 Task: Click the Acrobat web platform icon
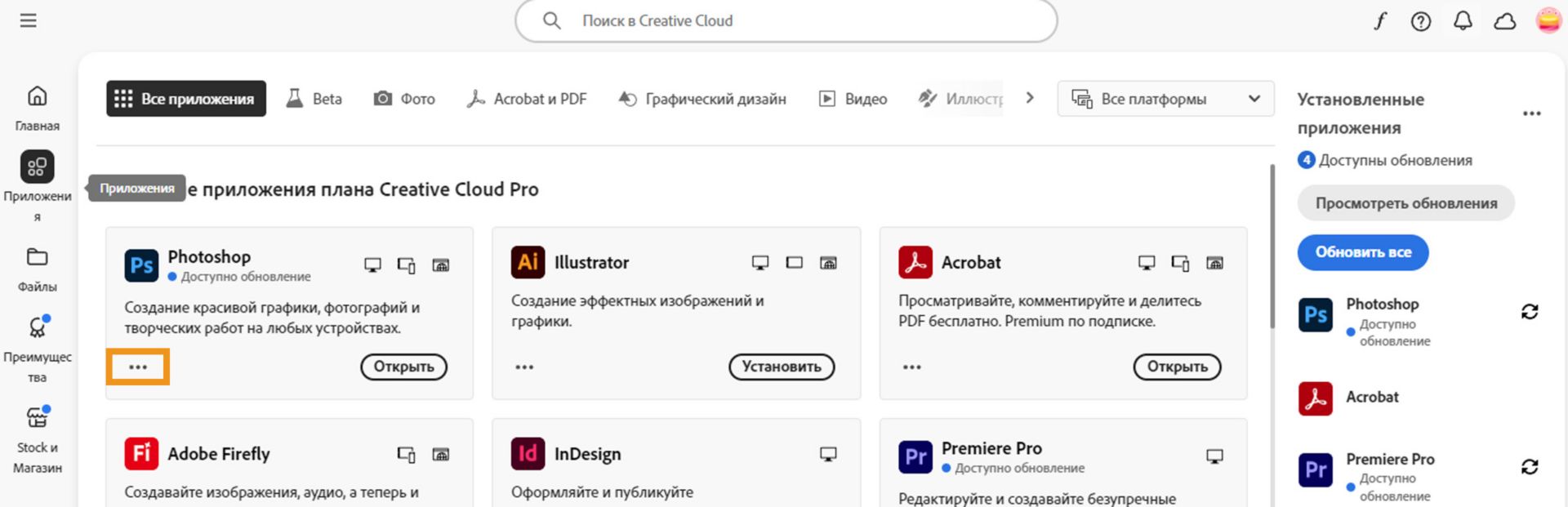[1215, 262]
